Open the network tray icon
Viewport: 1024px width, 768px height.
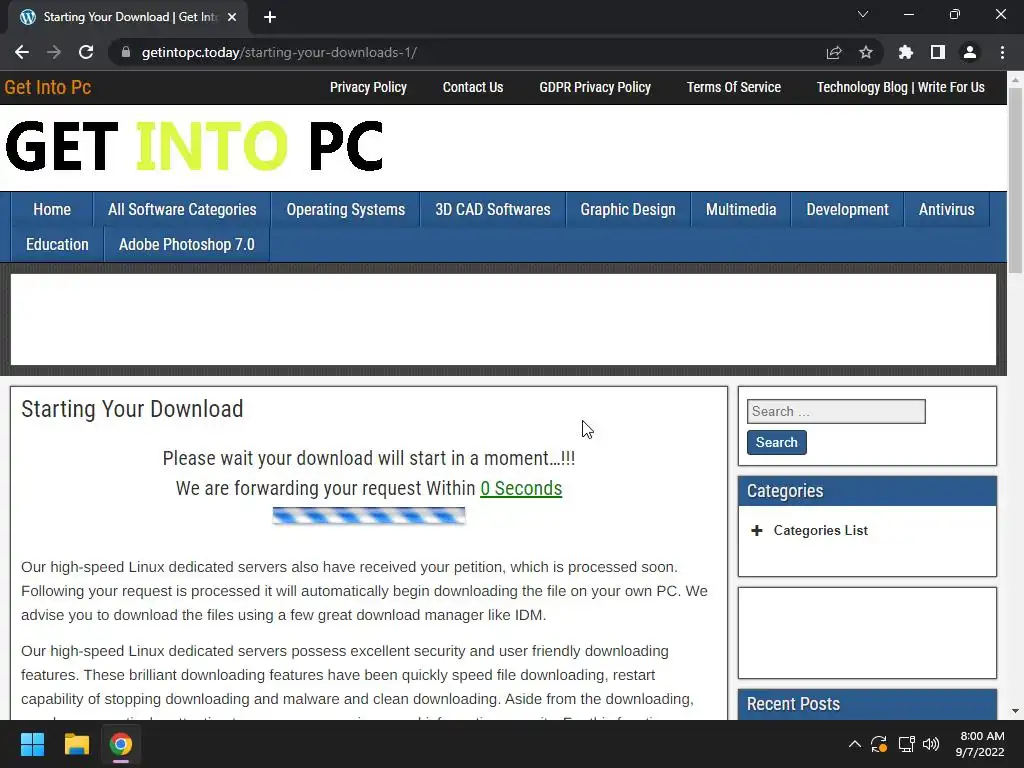point(906,744)
